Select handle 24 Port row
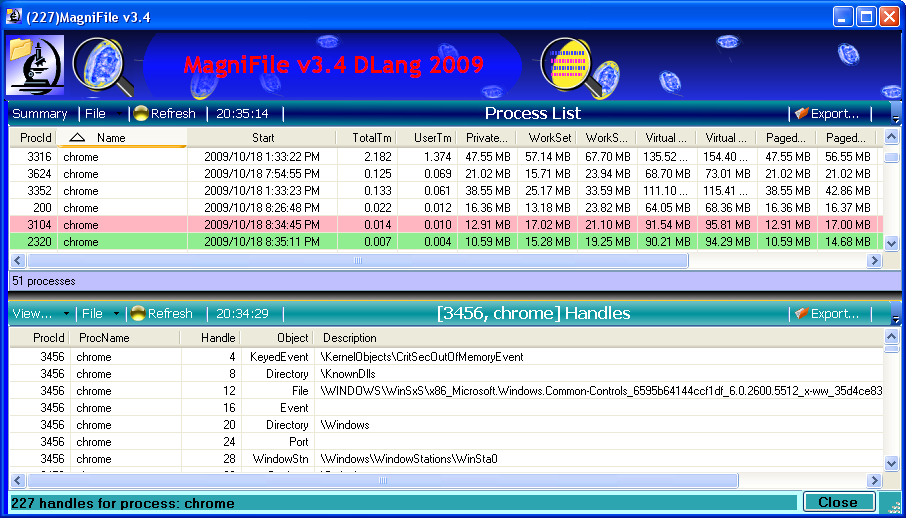This screenshot has height=518, width=906. point(445,442)
